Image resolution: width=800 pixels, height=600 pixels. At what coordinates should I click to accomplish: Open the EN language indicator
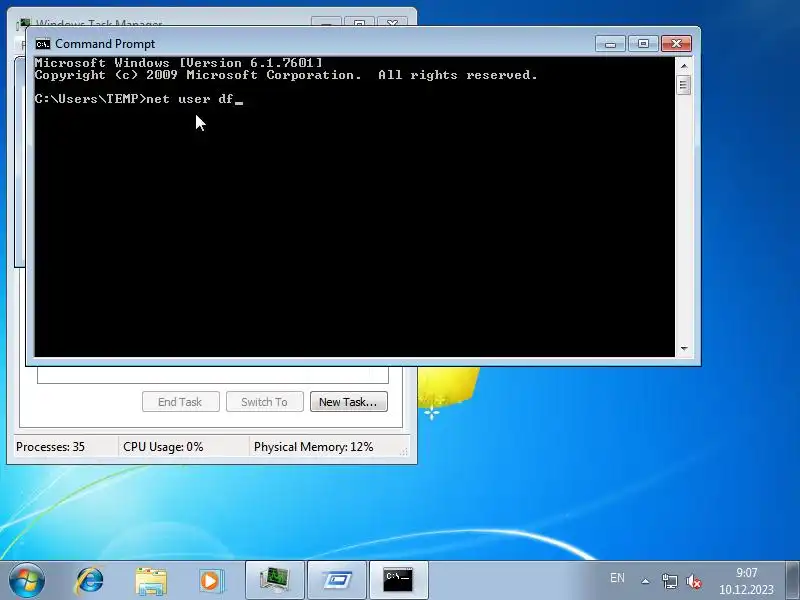[617, 578]
